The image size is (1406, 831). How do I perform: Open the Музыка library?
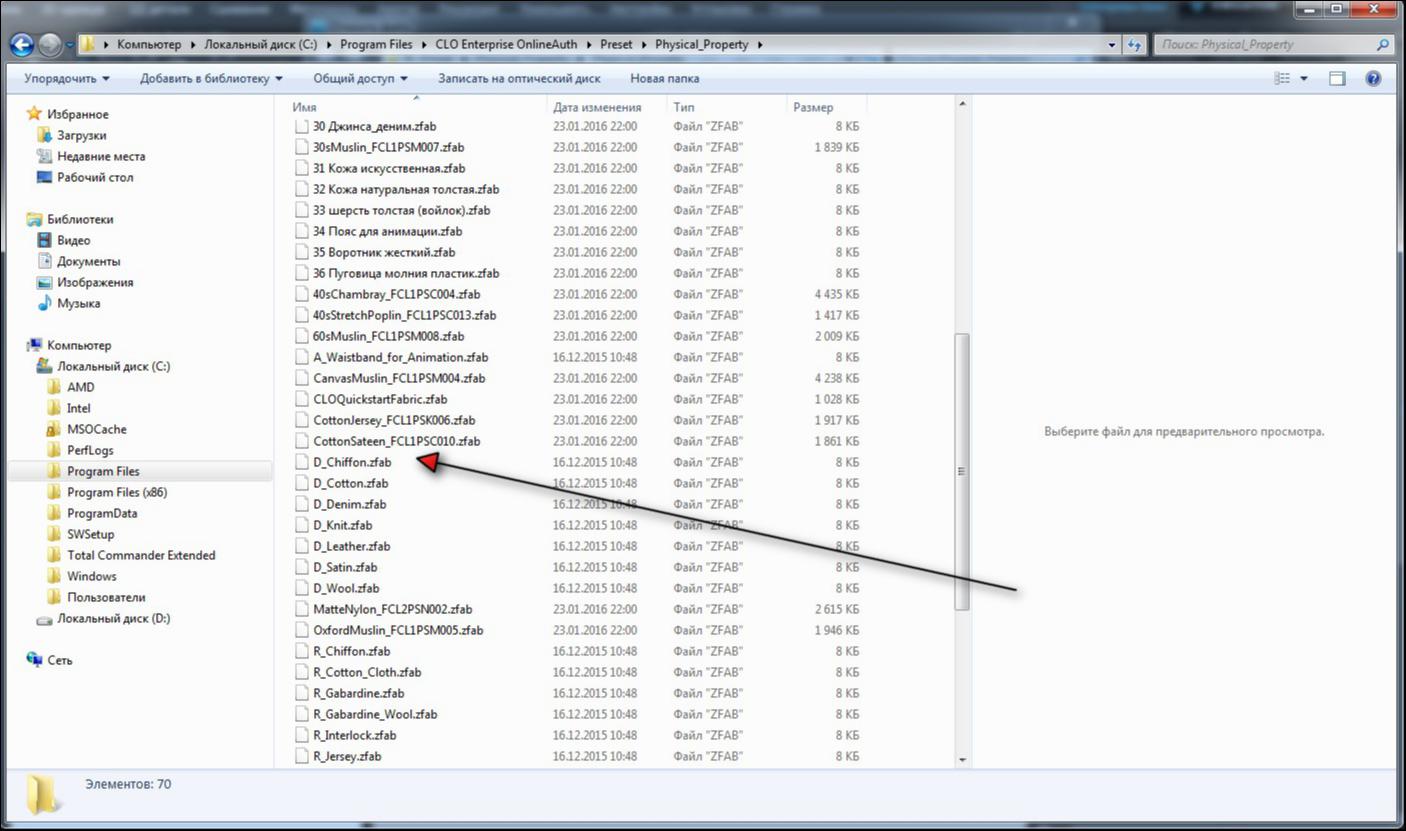coord(79,303)
